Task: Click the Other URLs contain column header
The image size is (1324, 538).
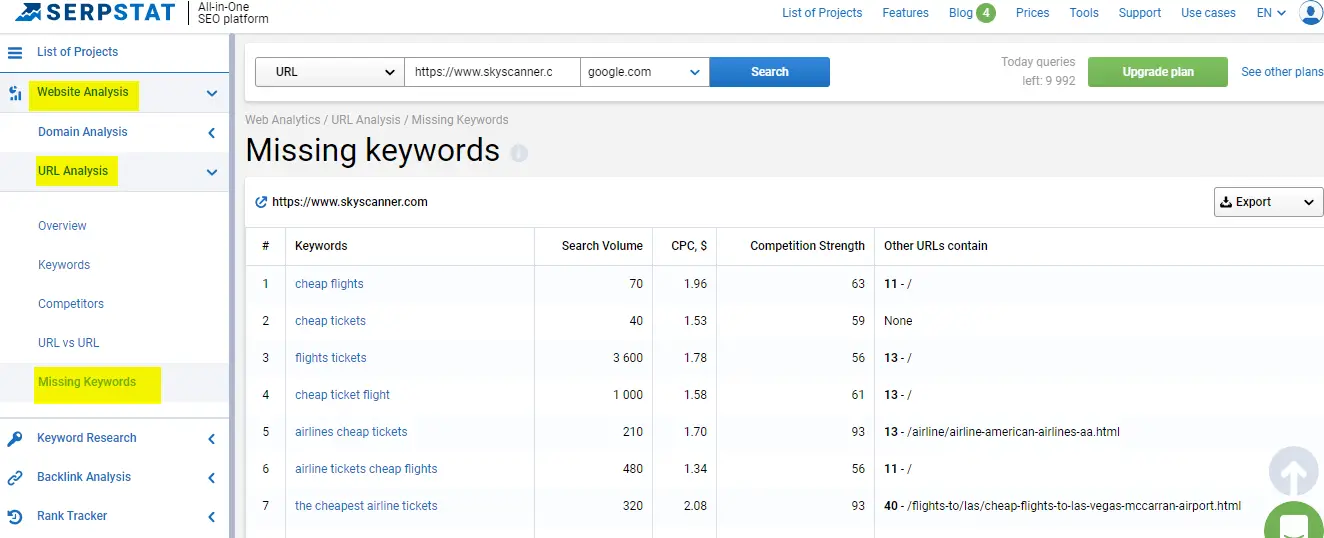Action: pos(936,246)
